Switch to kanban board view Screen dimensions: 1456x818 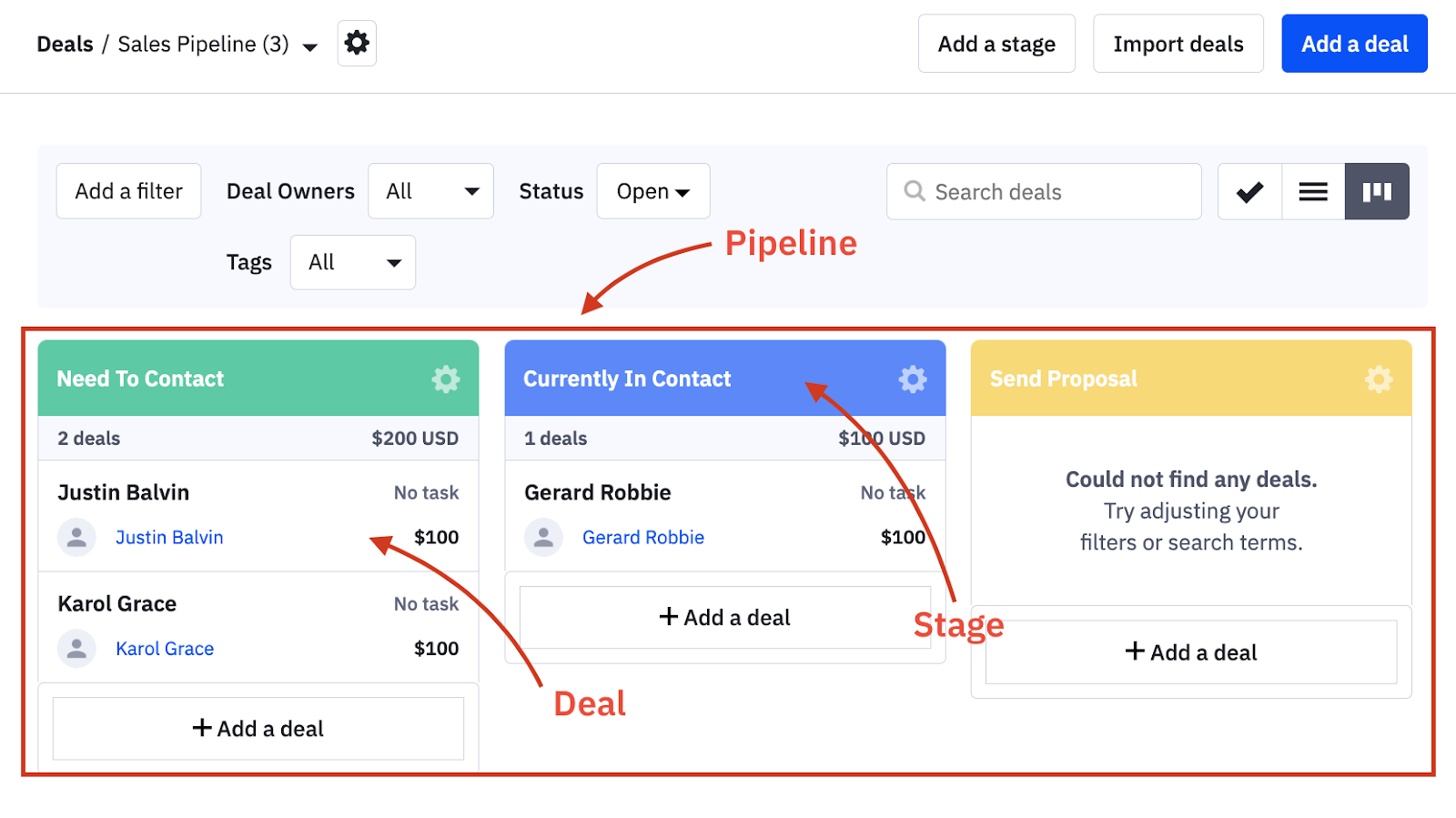pyautogui.click(x=1377, y=191)
